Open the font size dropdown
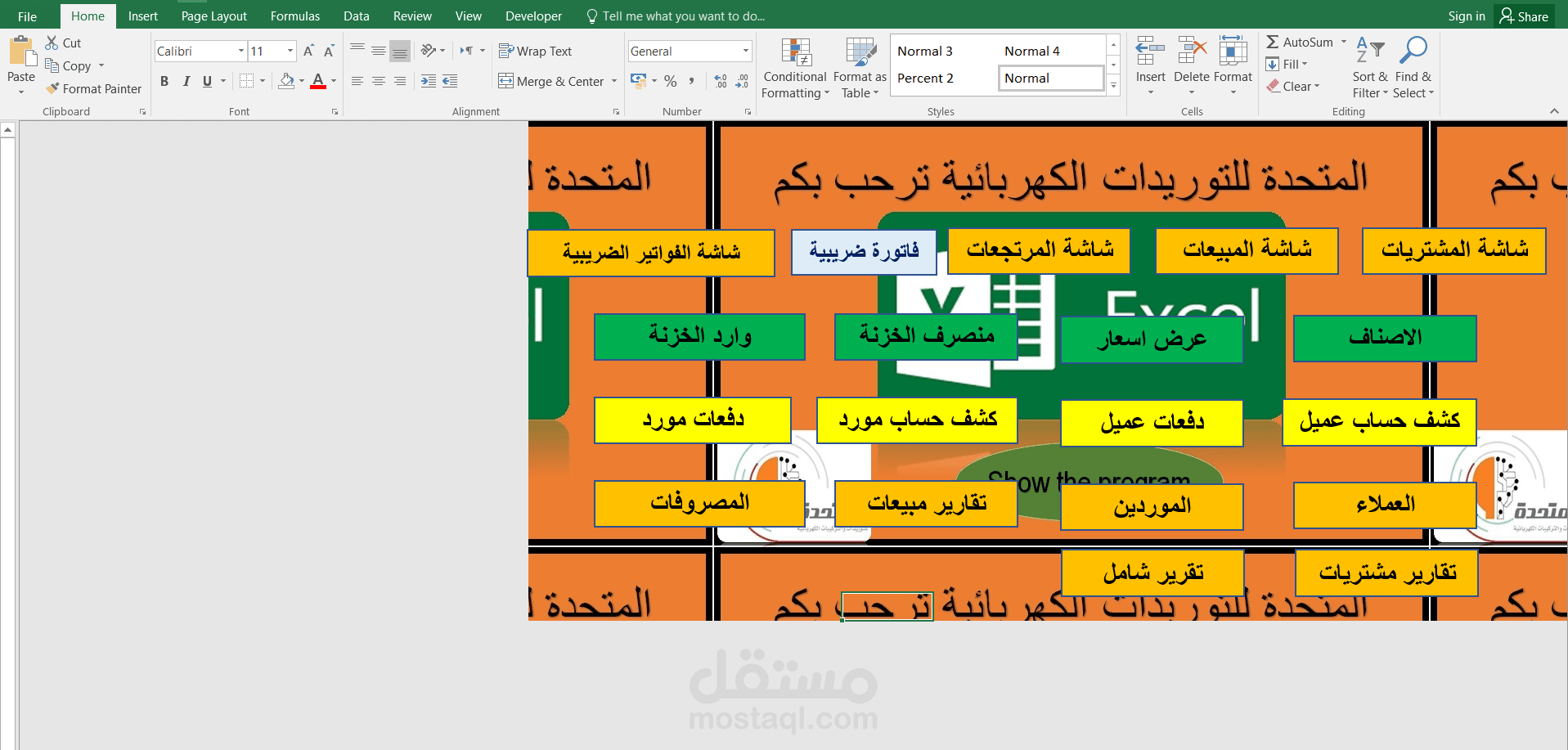Screen dimensions: 1568x750 [x=290, y=51]
